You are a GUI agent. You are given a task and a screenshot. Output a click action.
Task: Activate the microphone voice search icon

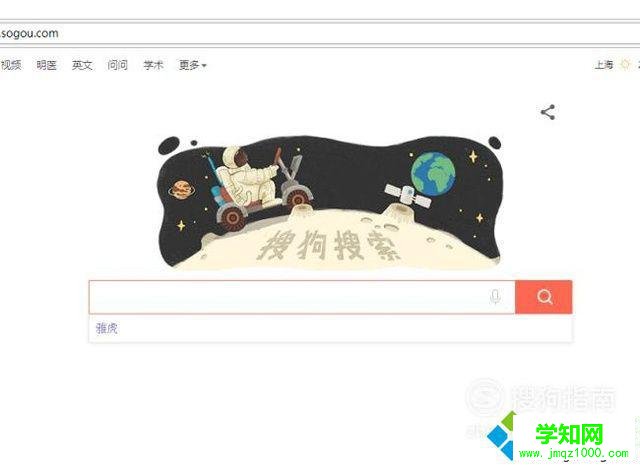tap(495, 297)
